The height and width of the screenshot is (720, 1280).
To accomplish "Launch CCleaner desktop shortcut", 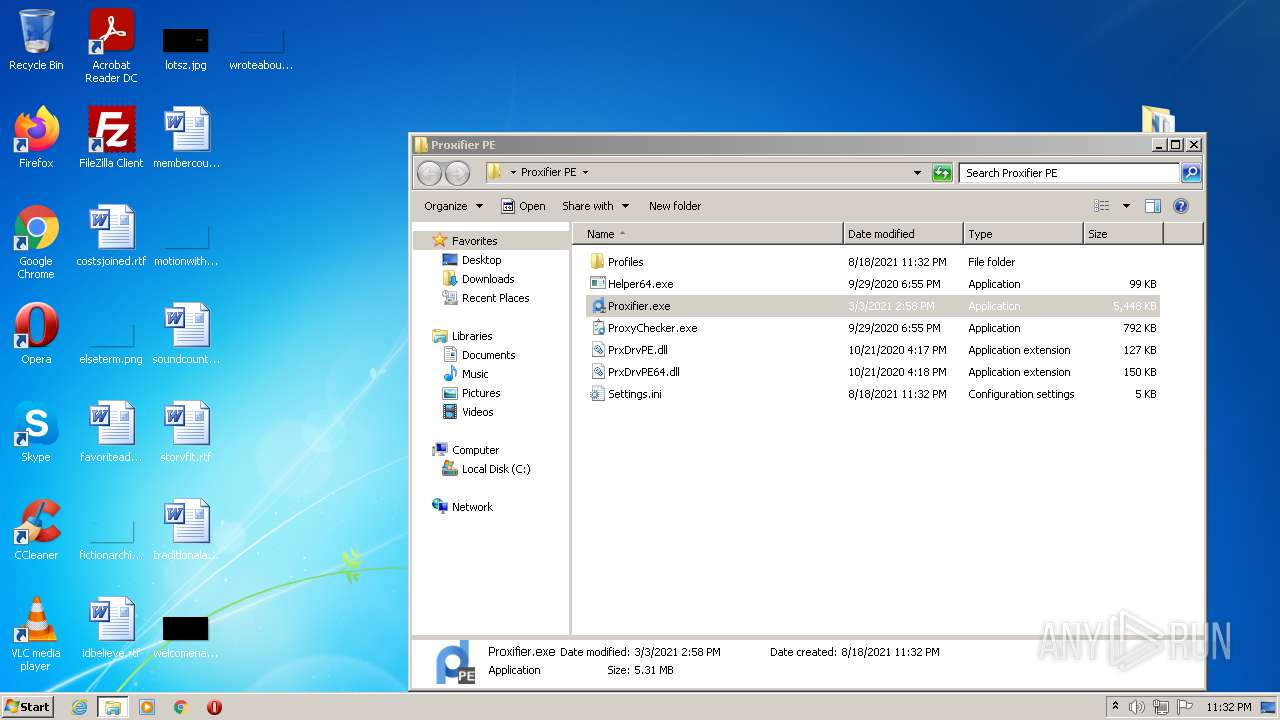I will pos(36,530).
